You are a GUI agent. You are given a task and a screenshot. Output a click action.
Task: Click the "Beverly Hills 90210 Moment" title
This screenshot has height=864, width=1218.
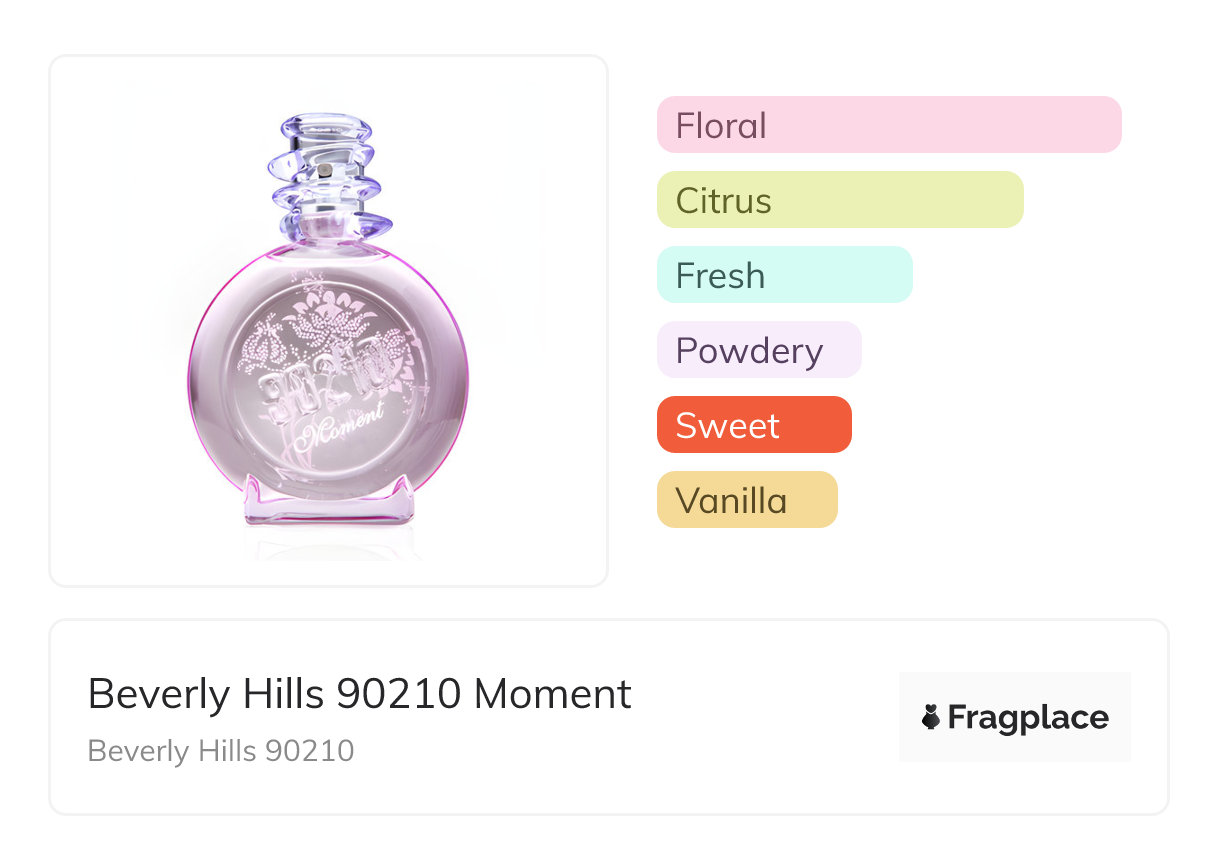pyautogui.click(x=360, y=694)
